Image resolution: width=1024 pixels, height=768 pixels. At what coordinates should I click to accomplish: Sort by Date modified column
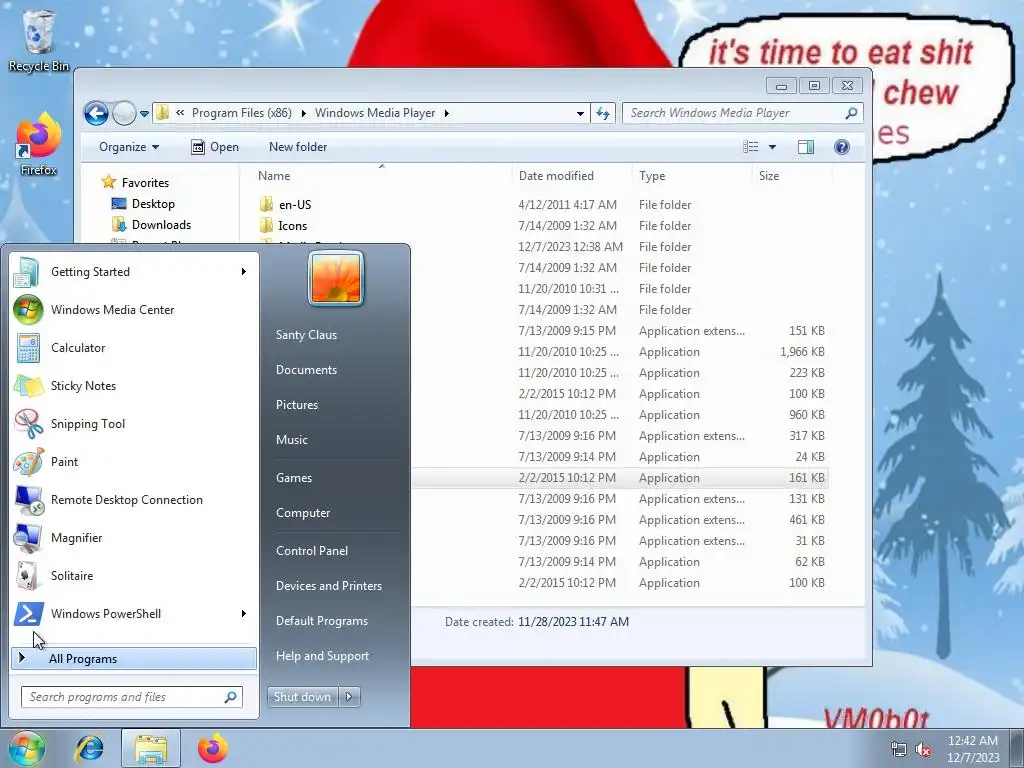[x=572, y=176]
